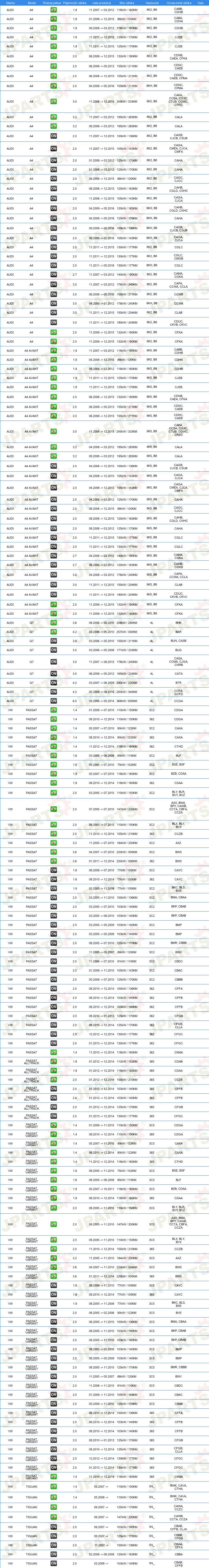Click petrol icon in Q7 BAR row
Screen dimensions: 209x1568
[53, 632]
